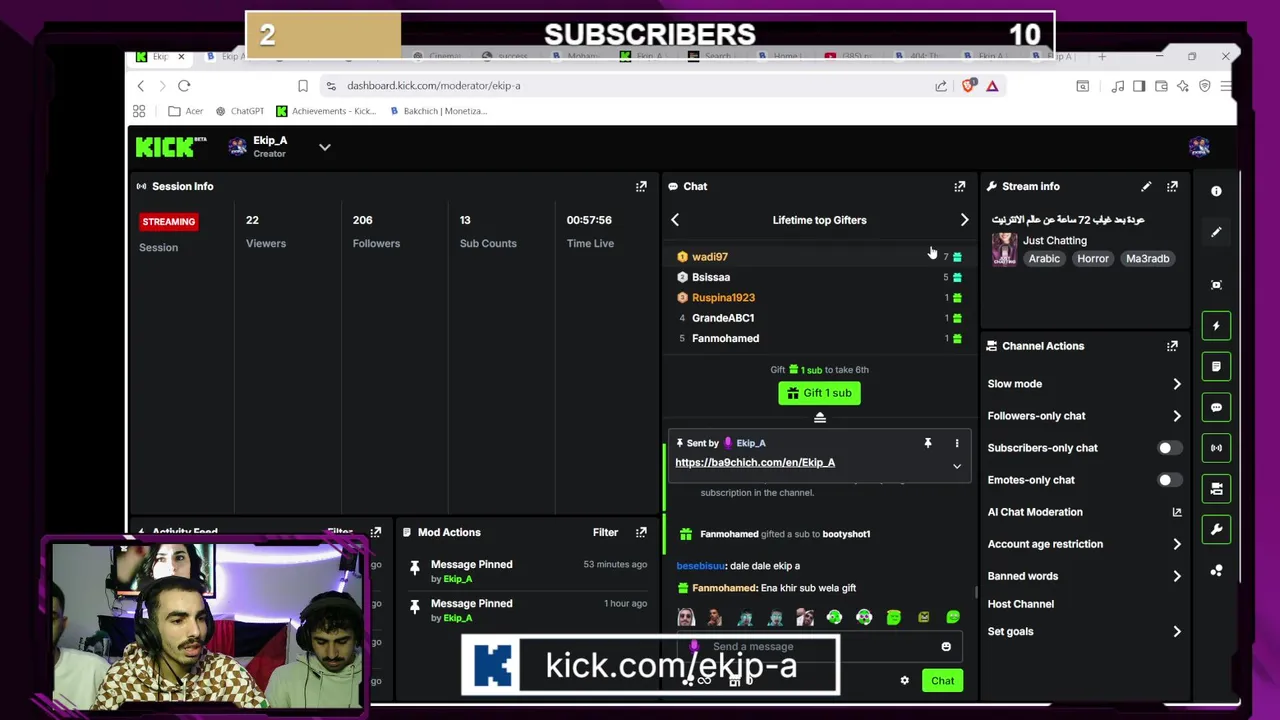This screenshot has height=720, width=1280.
Task: Send message with Chat button
Action: (x=942, y=681)
